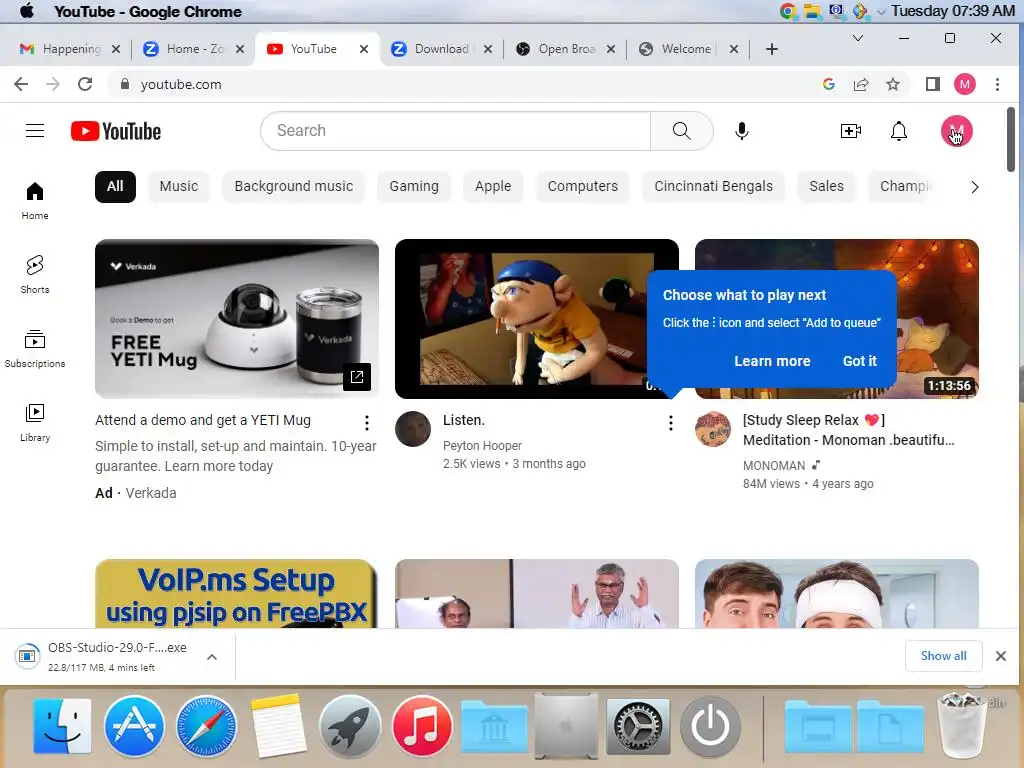The height and width of the screenshot is (768, 1024).
Task: Close the YouTube tab
Action: (x=364, y=49)
